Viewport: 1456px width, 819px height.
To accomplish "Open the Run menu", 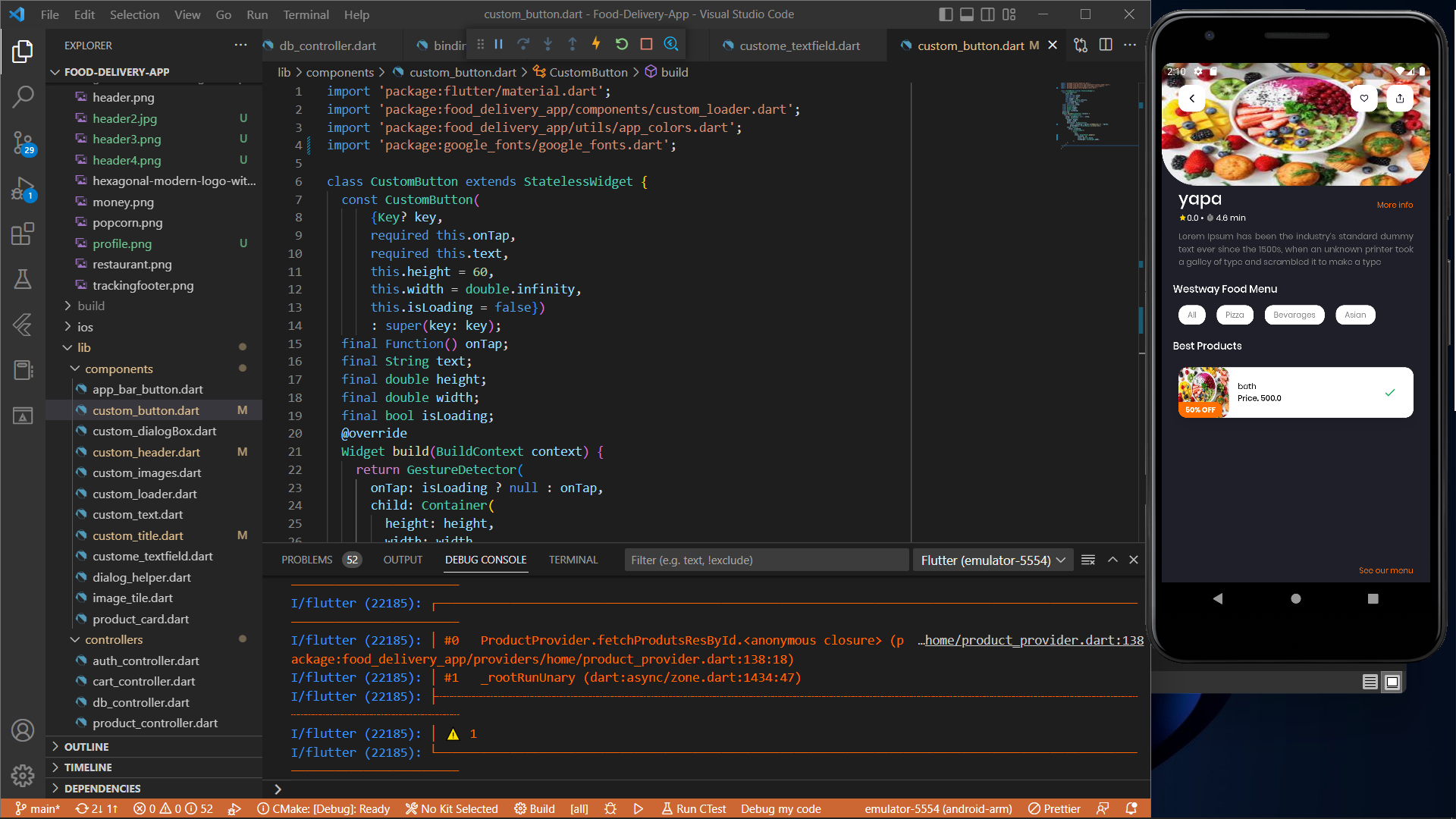I will (x=257, y=14).
